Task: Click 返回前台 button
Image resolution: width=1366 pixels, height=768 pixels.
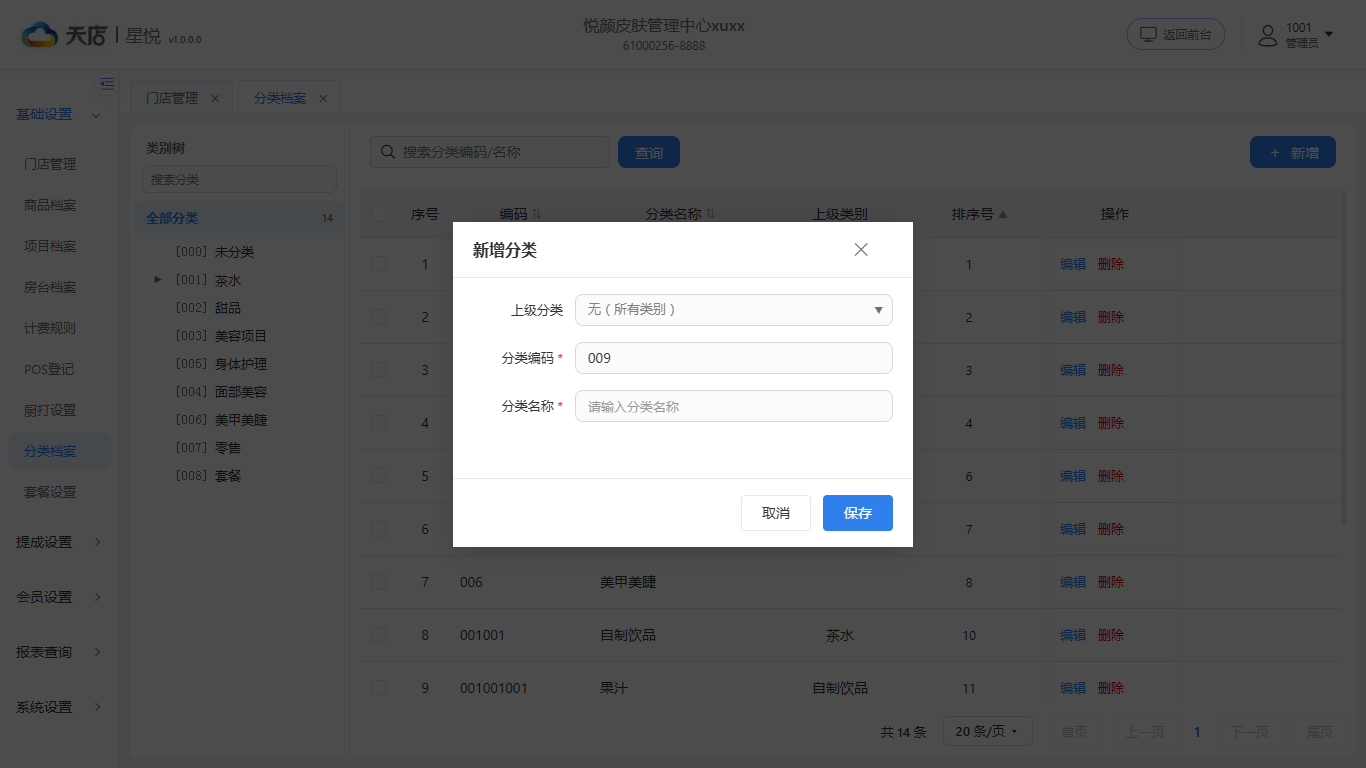Action: [x=1176, y=34]
